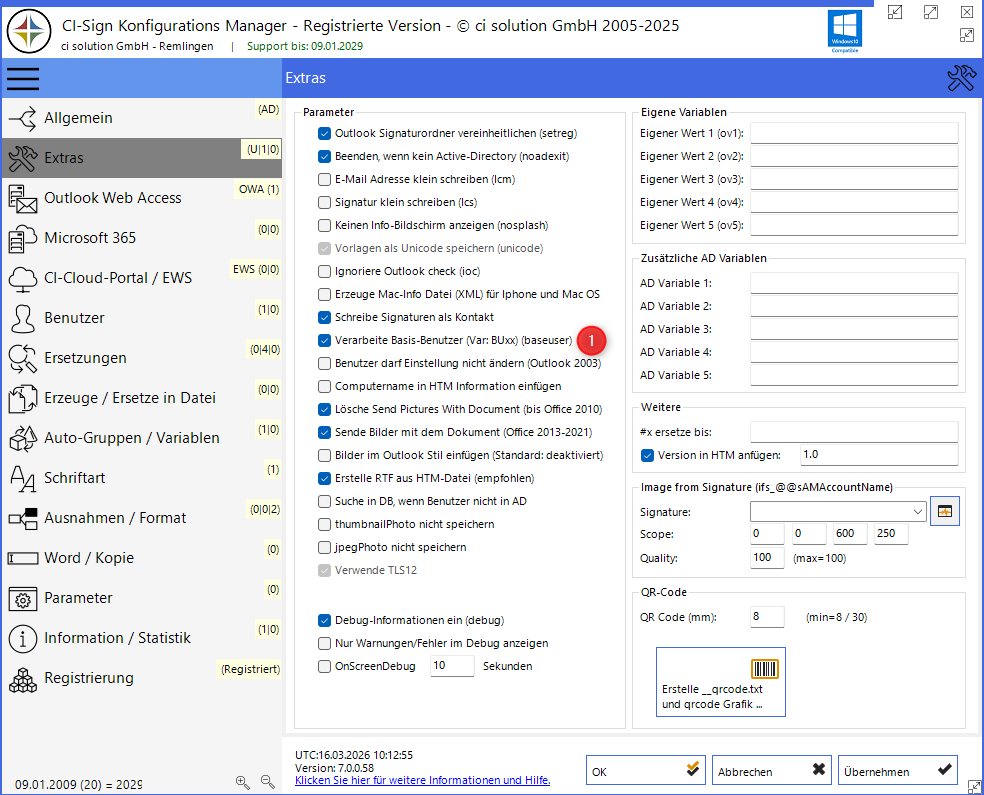
Task: Enable E-Mail Adresse klein schreiben checkbox
Action: point(324,179)
